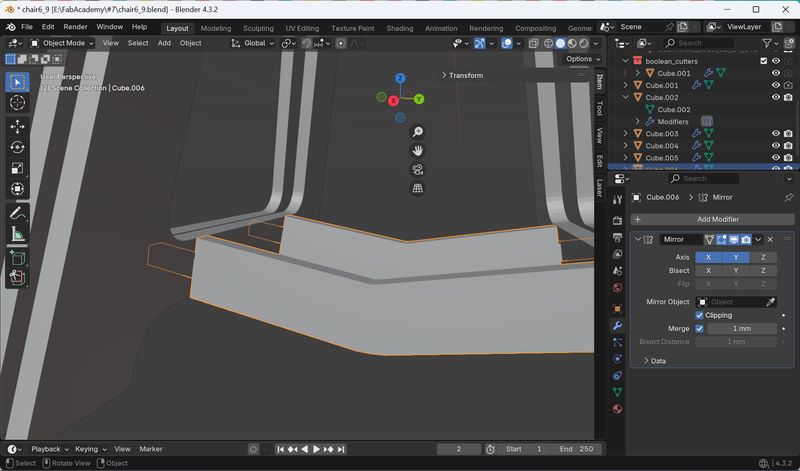Hide Cube.005 in viewport via eye icon

[x=776, y=158]
